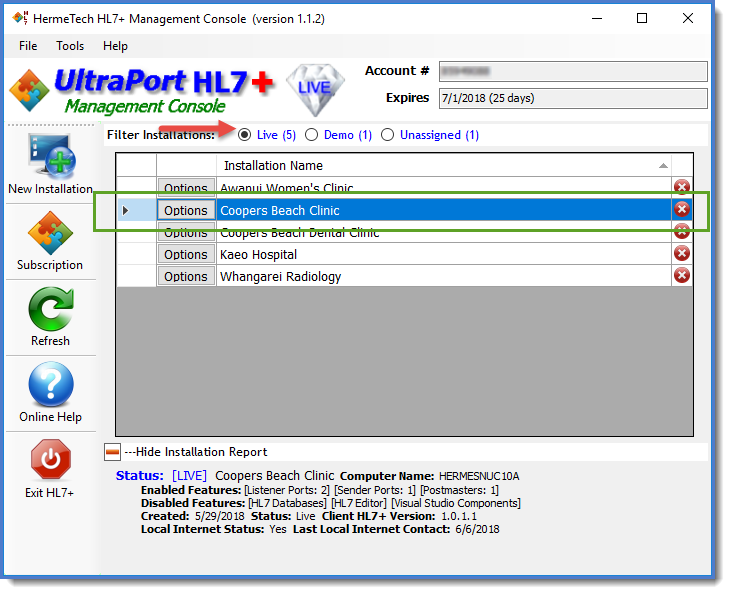Screen dimensions: 730x594
Task: Sort by Installation Name column arrow
Action: coord(663,166)
